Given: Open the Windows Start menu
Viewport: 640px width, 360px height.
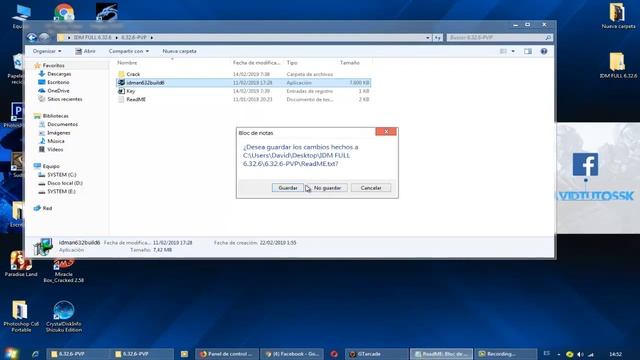Looking at the screenshot, I should pos(11,353).
